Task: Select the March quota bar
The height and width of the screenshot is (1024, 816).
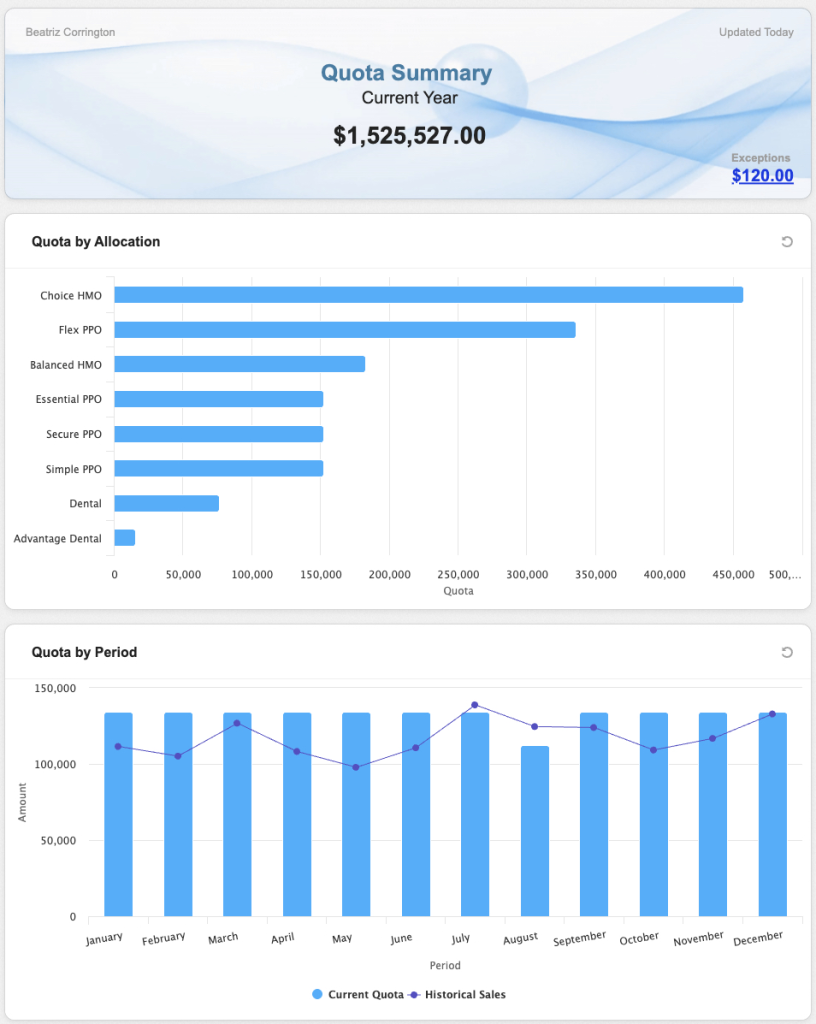Action: coord(237,815)
